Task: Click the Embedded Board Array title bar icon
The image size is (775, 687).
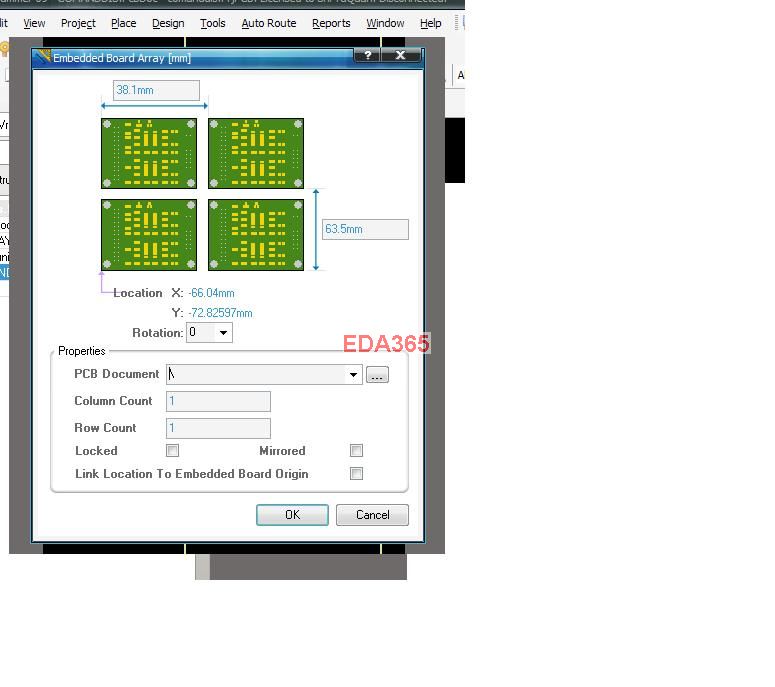Action: click(x=43, y=56)
